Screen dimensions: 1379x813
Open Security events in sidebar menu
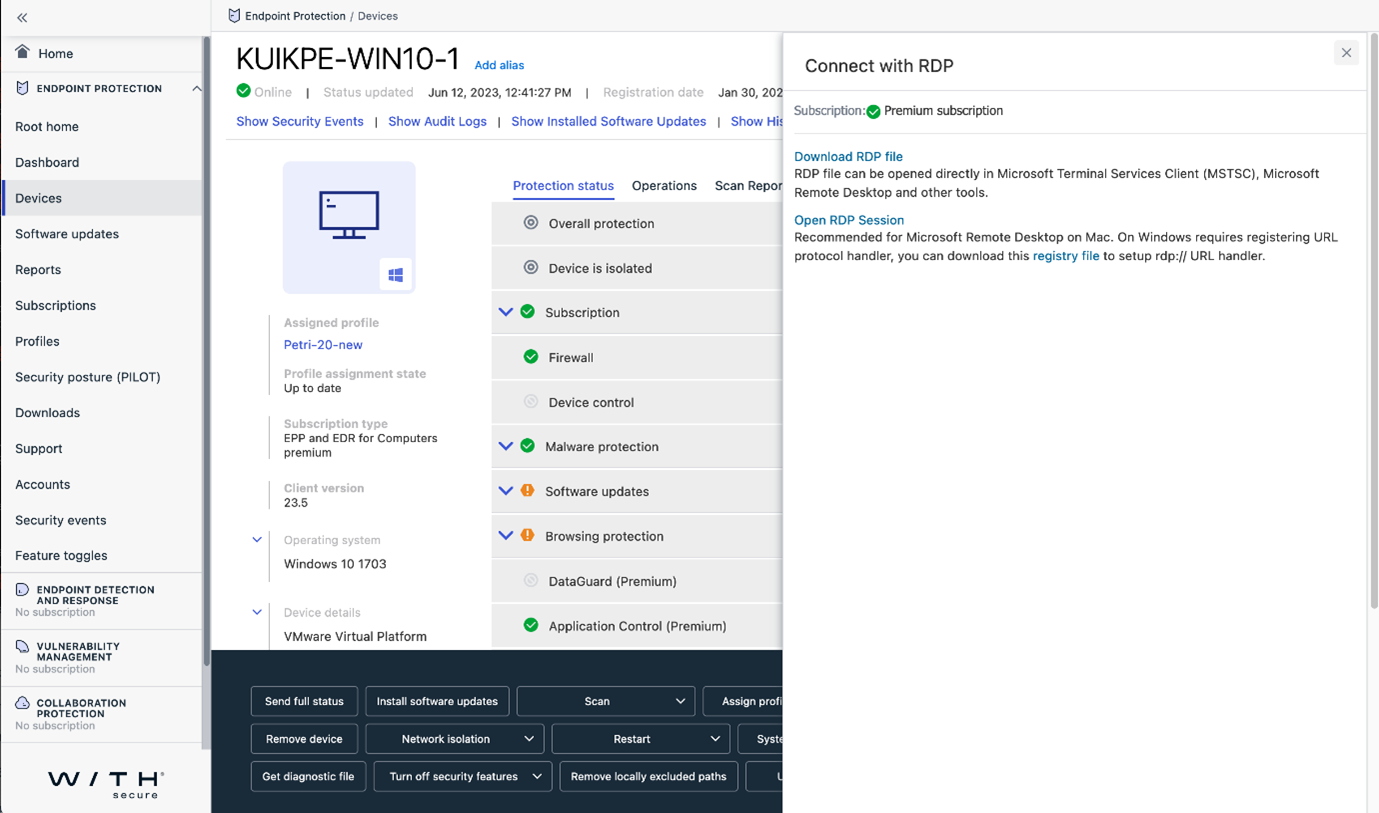(61, 520)
